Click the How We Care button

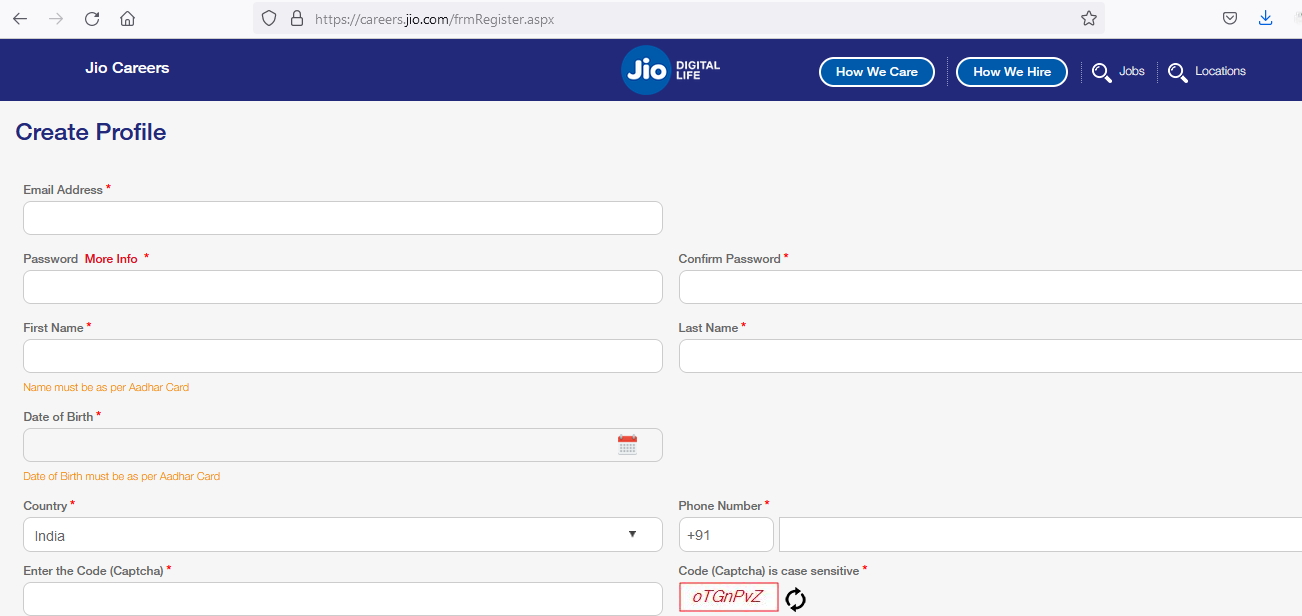[x=876, y=72]
